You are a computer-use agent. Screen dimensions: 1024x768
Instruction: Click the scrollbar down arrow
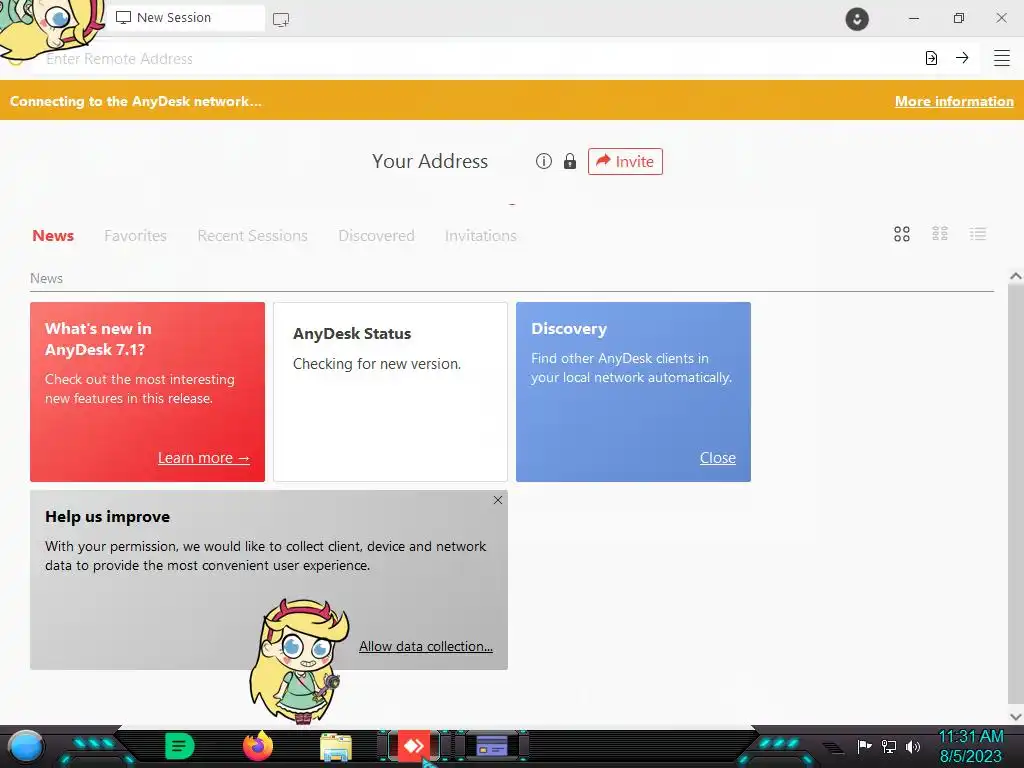click(1016, 716)
